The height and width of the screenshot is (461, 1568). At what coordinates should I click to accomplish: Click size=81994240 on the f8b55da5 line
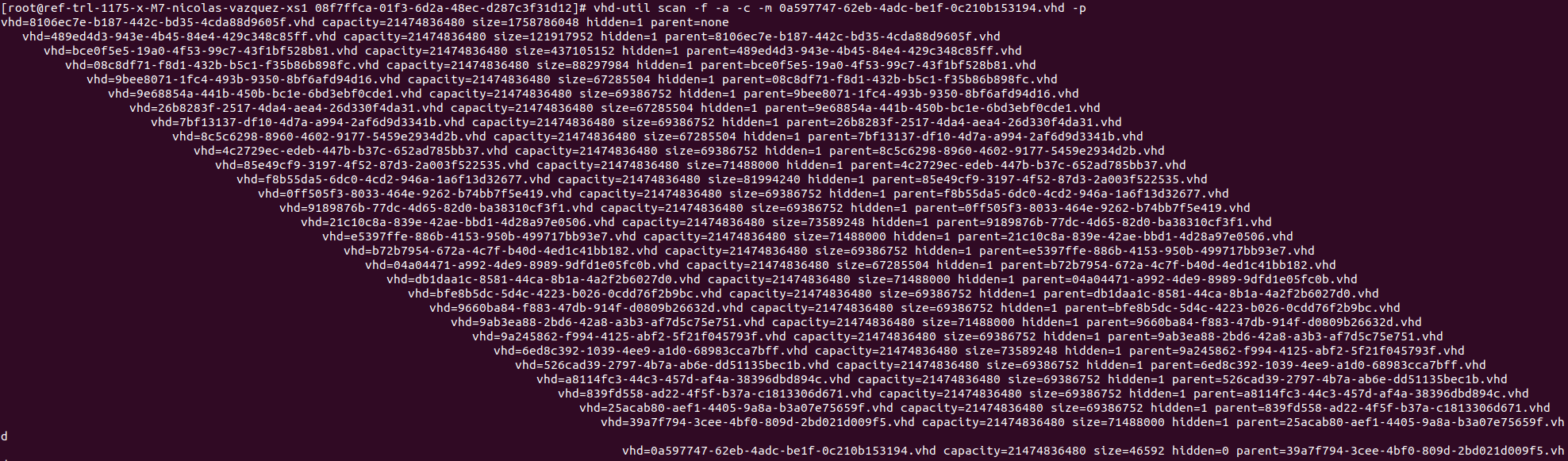pos(754,179)
